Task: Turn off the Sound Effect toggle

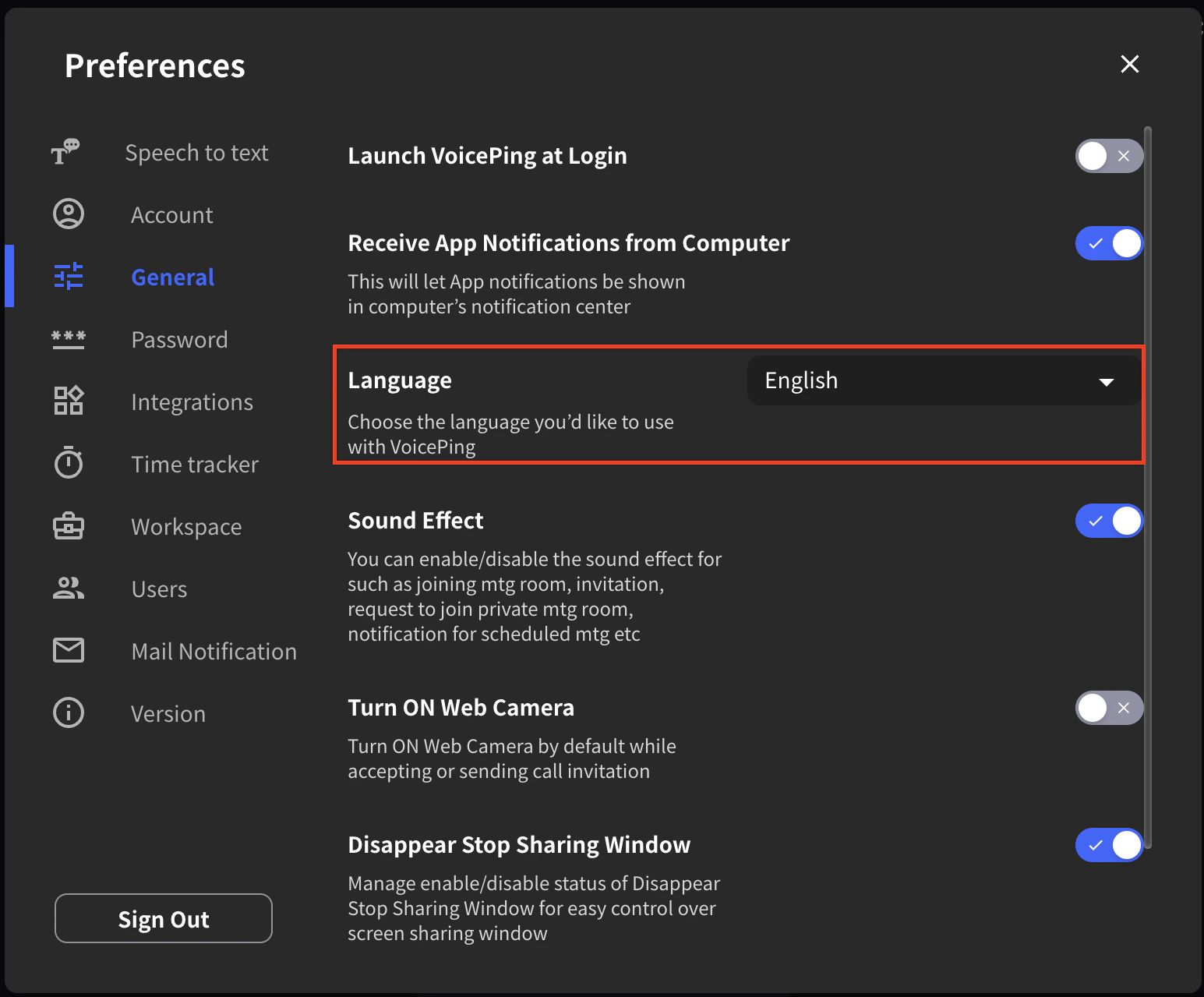Action: point(1108,521)
